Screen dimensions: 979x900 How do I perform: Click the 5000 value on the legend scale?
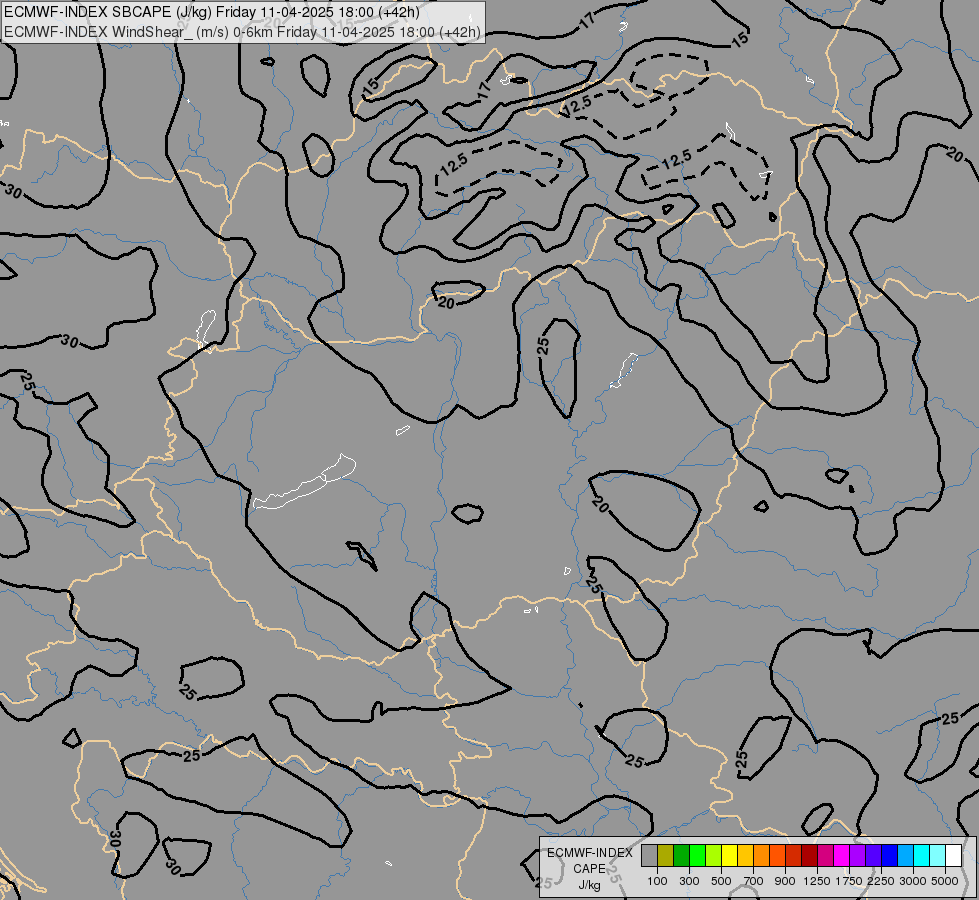pos(945,881)
